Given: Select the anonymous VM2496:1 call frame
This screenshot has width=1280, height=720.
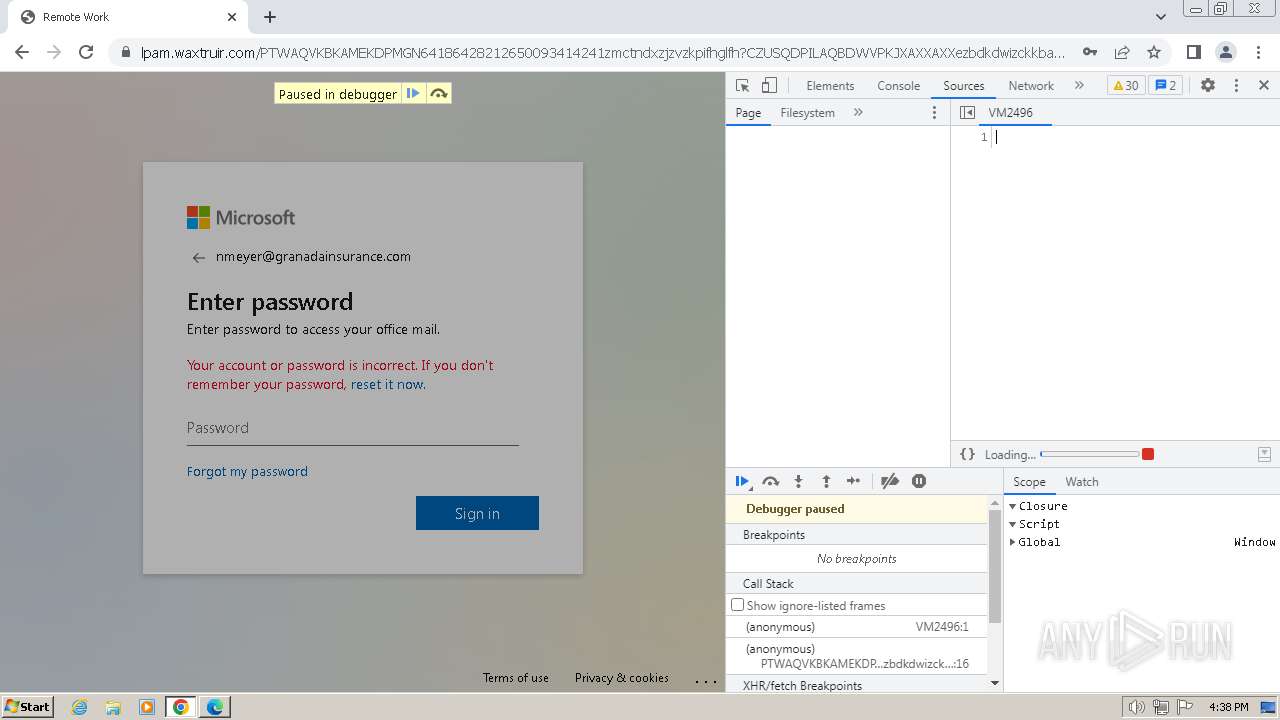Looking at the screenshot, I should (857, 627).
